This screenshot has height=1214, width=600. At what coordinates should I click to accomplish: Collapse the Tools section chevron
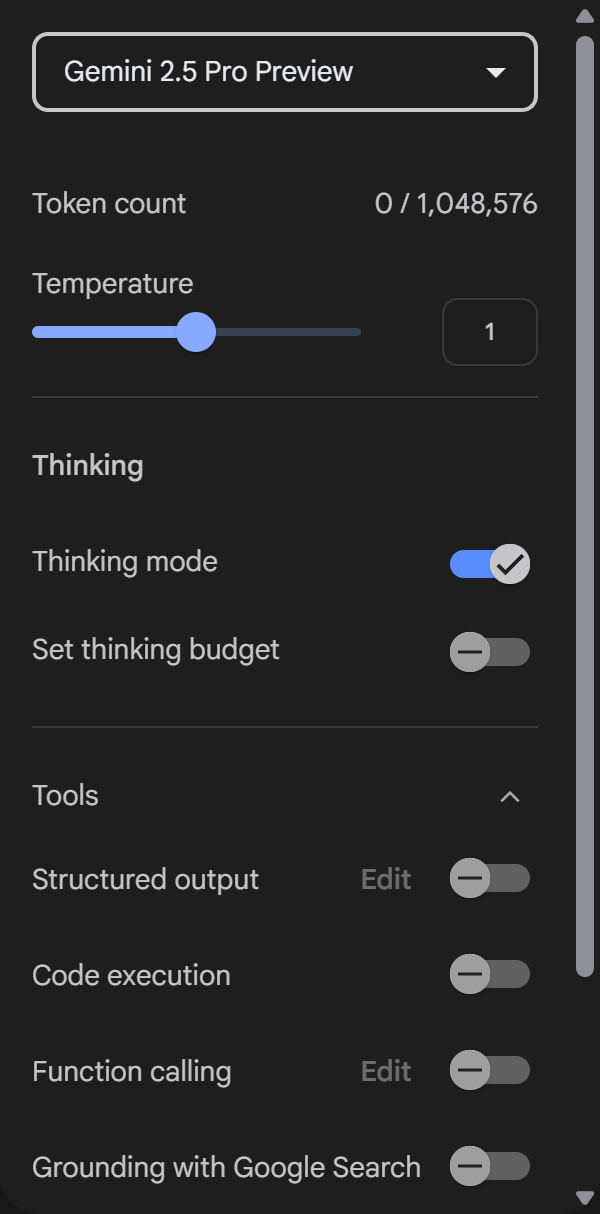tap(510, 797)
